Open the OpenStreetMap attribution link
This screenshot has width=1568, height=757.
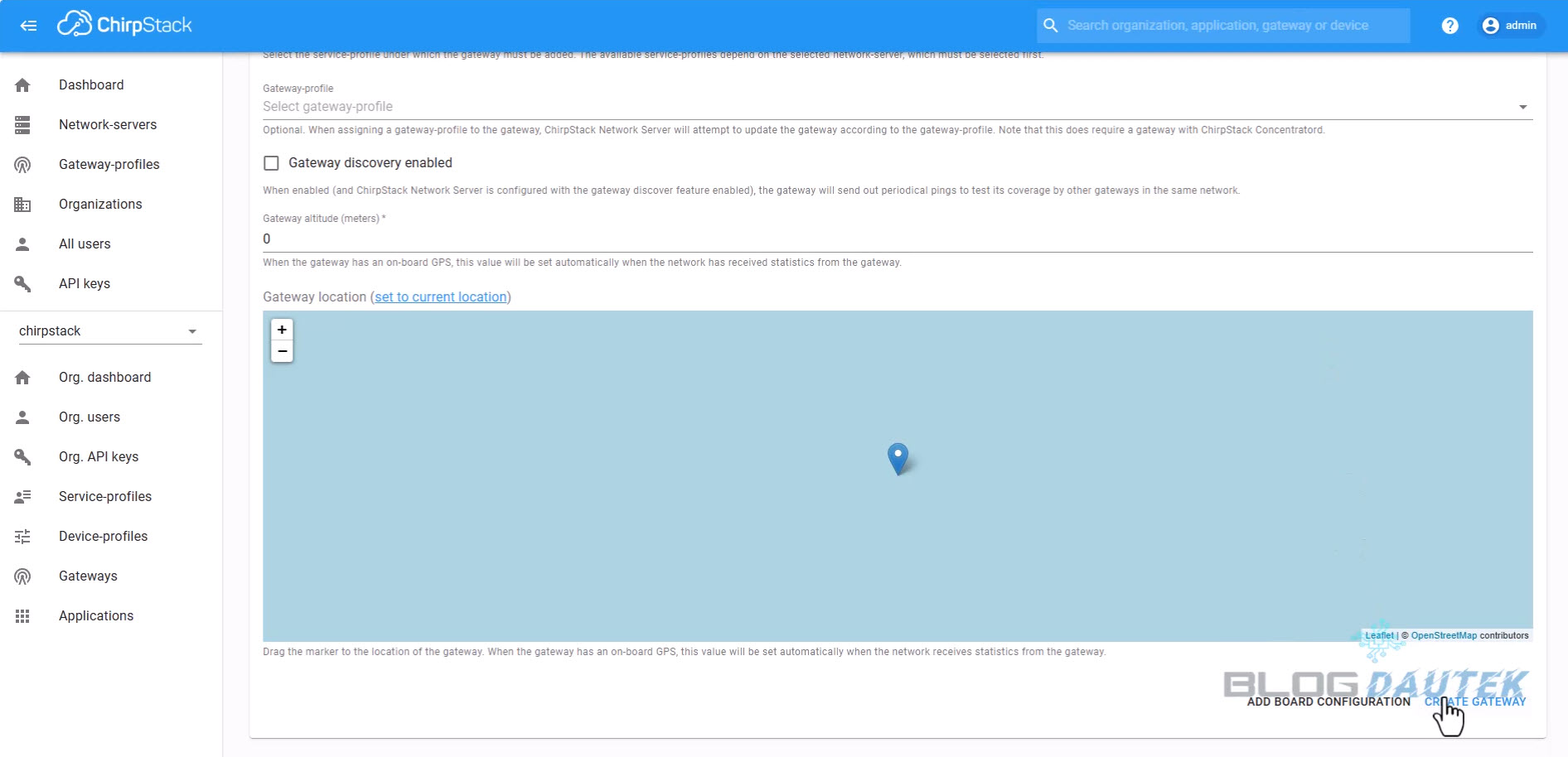click(1443, 636)
